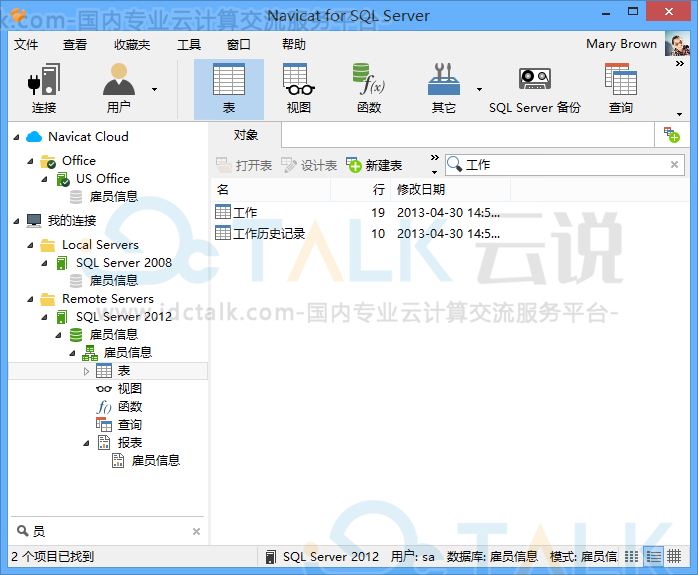Open the 文件 menu
This screenshot has height=575, width=698.
click(x=26, y=45)
